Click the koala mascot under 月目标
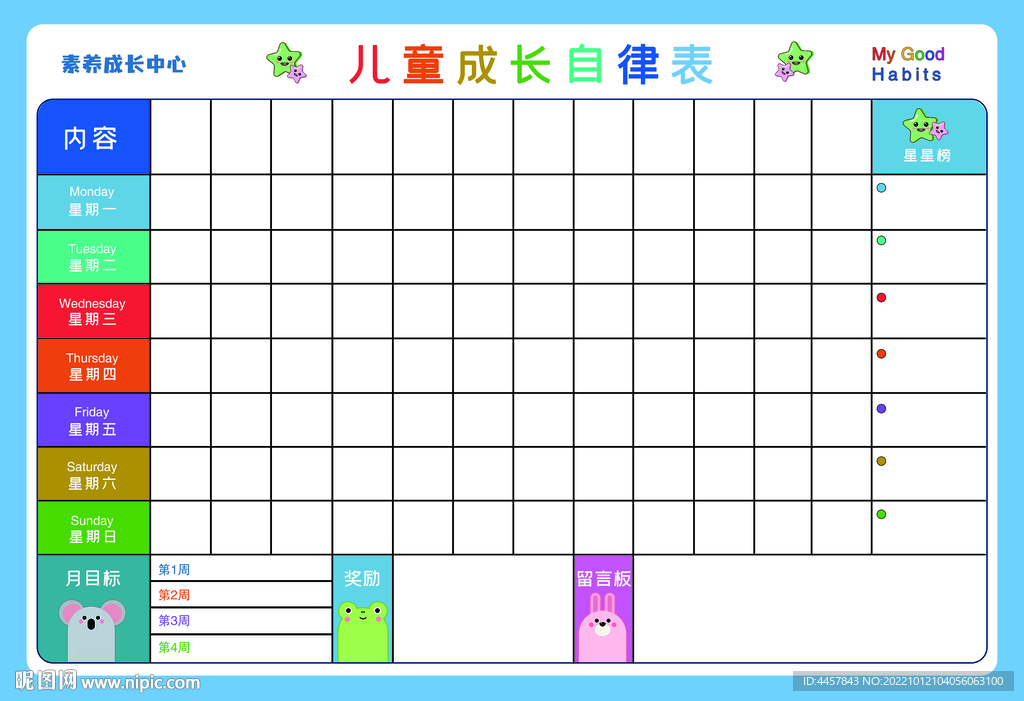Viewport: 1024px width, 701px height. [92, 630]
